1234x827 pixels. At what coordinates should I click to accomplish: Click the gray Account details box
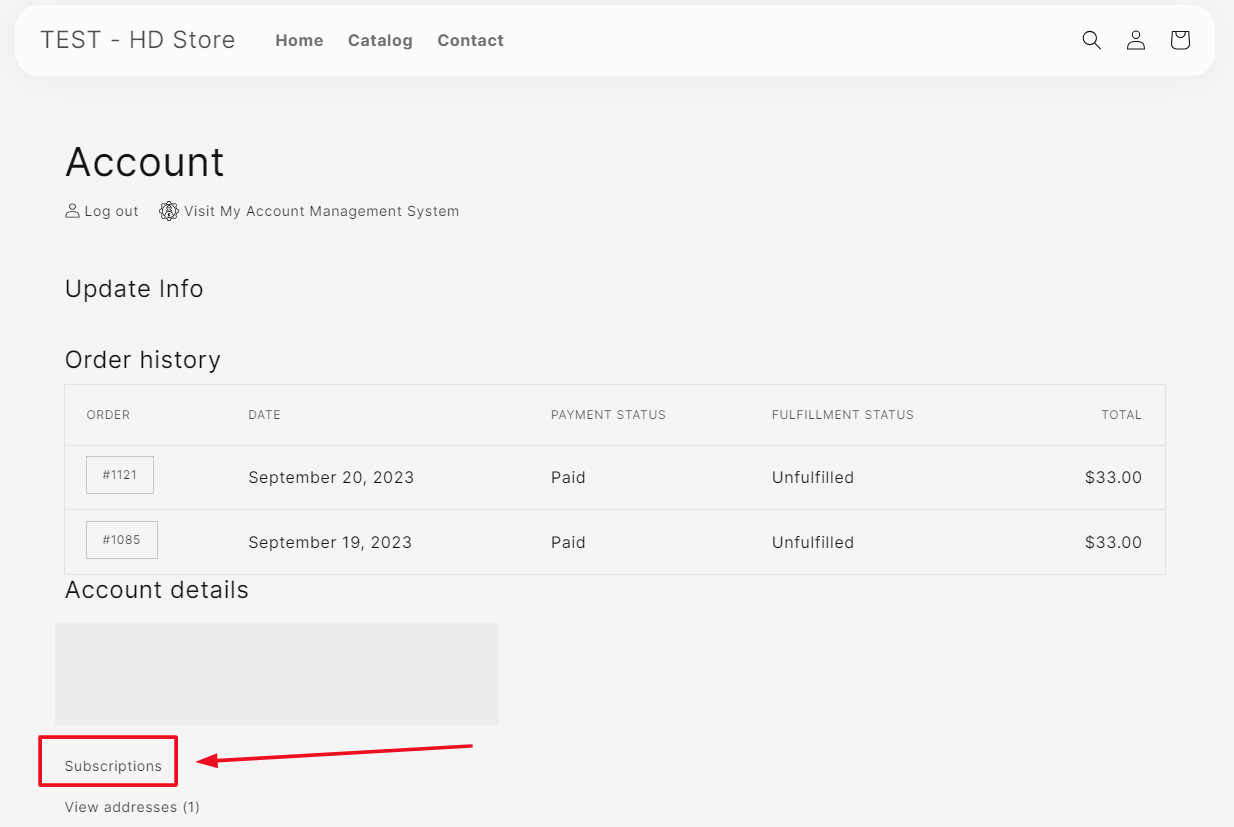click(276, 673)
